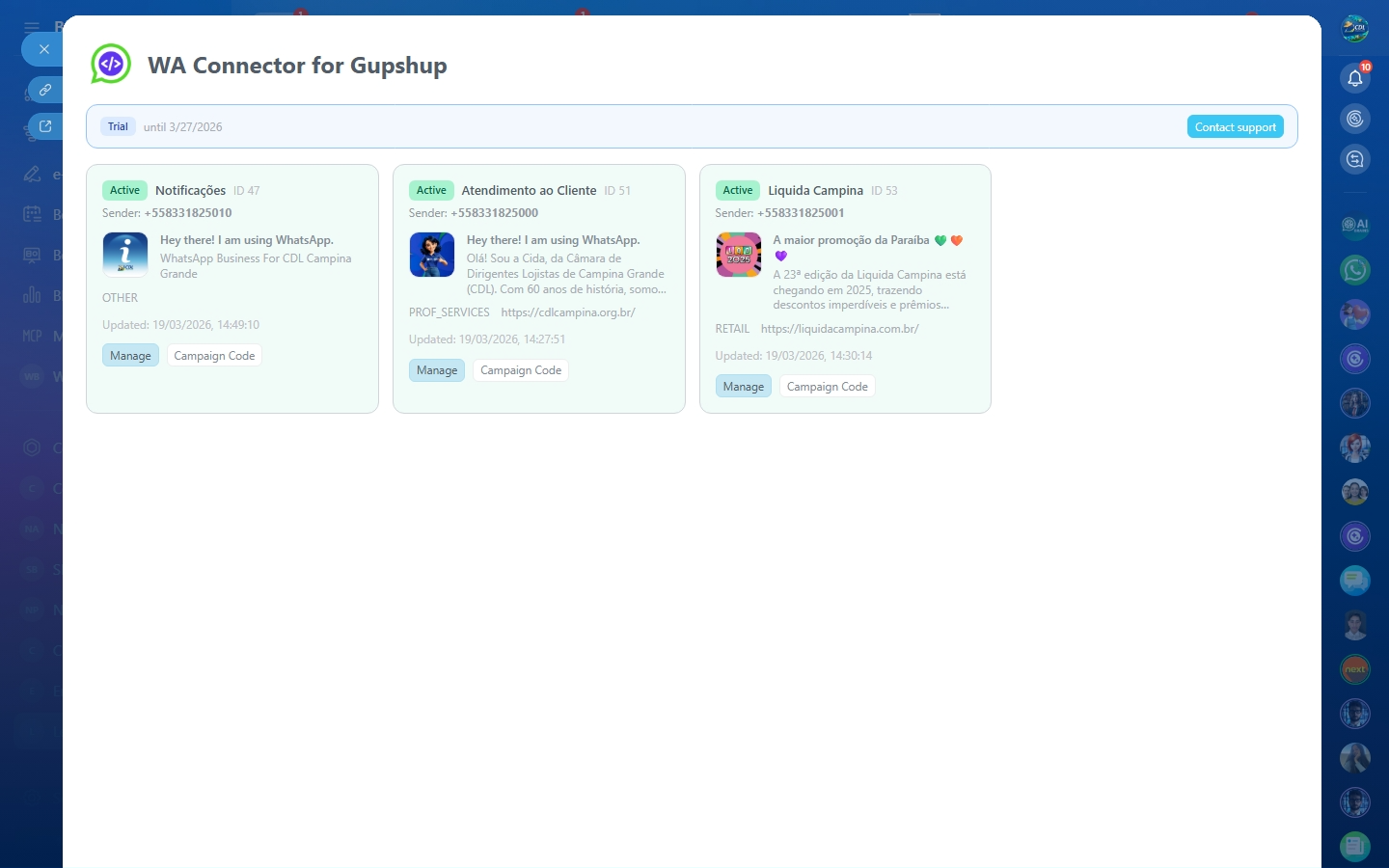Click the Liquida Campina 2025 profile thumbnail
The width and height of the screenshot is (1389, 868).
click(x=738, y=256)
